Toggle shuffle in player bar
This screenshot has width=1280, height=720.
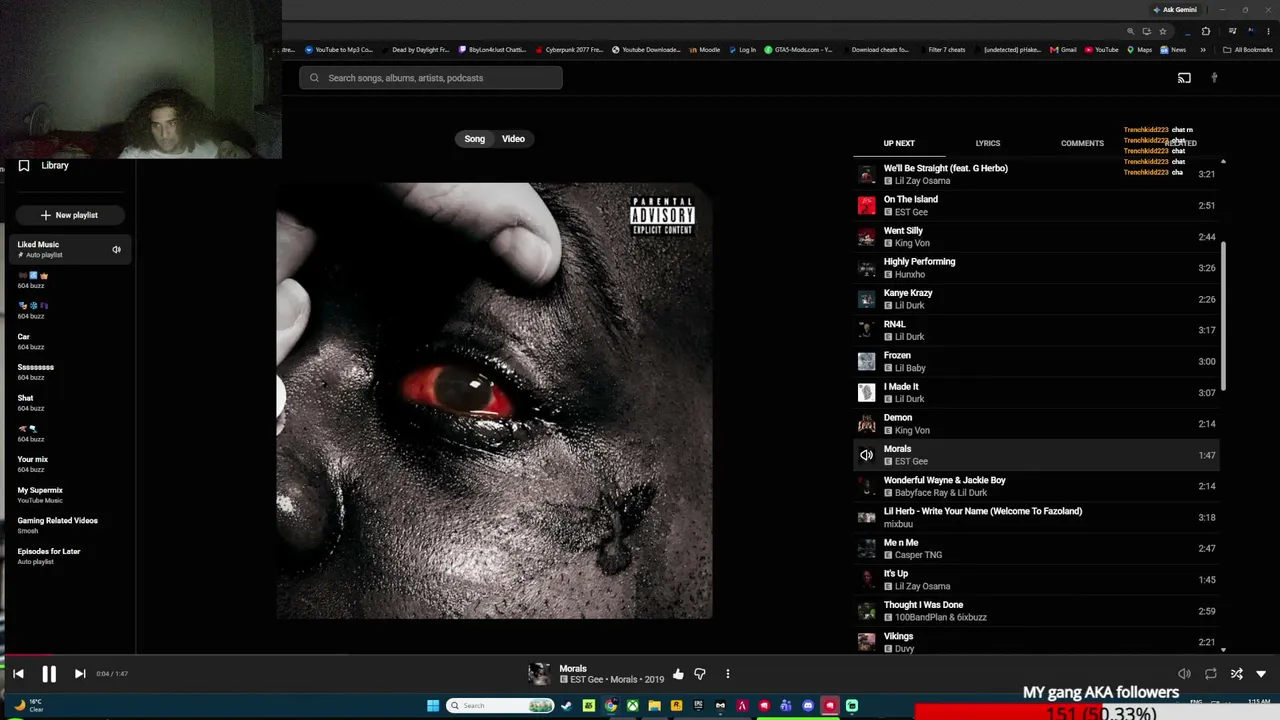(x=1236, y=674)
